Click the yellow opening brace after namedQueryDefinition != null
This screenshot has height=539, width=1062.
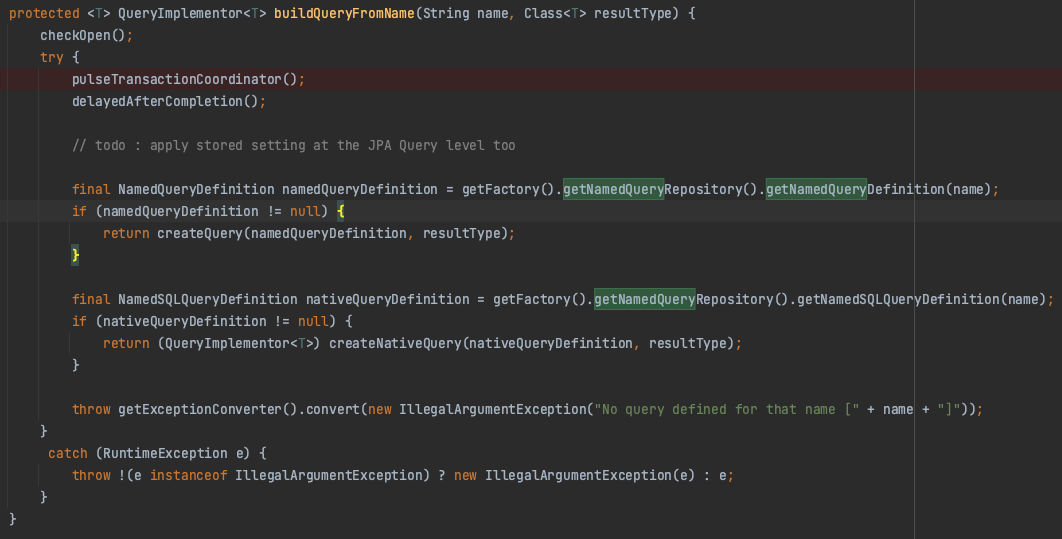(x=341, y=211)
